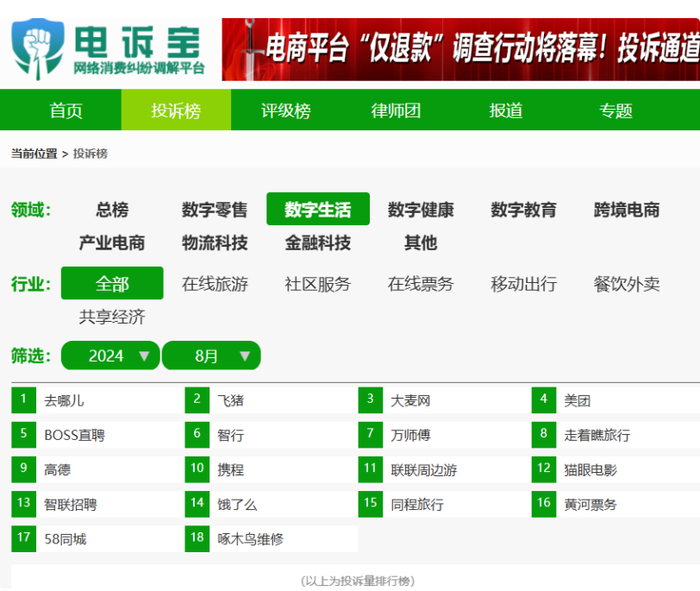Open rank 7 万师傅 entry
This screenshot has width=700, height=591.
[444, 435]
